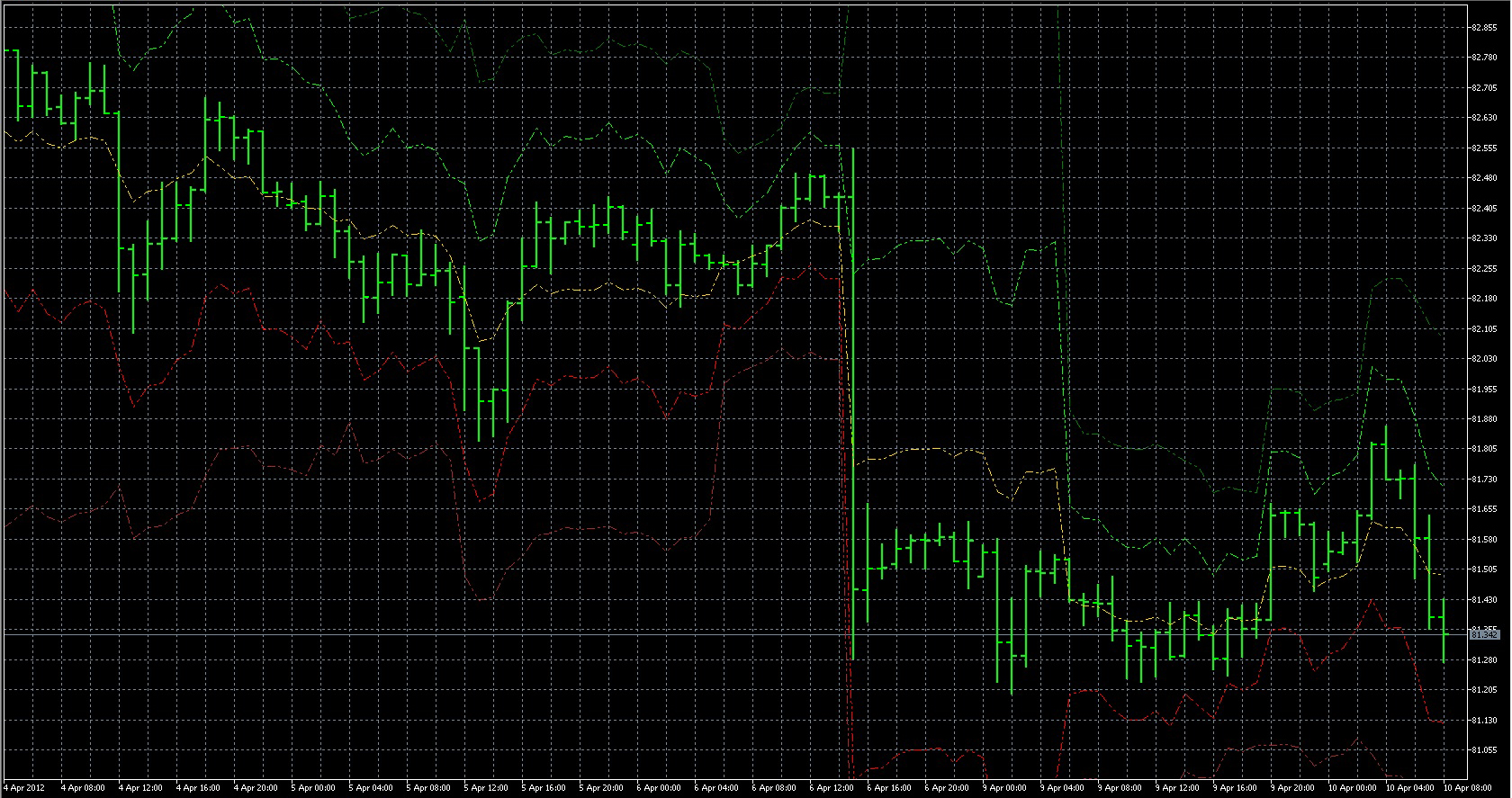Click 6 Apr 12:00 on the time axis
Viewport: 1512px width, 798px height.
(x=832, y=788)
